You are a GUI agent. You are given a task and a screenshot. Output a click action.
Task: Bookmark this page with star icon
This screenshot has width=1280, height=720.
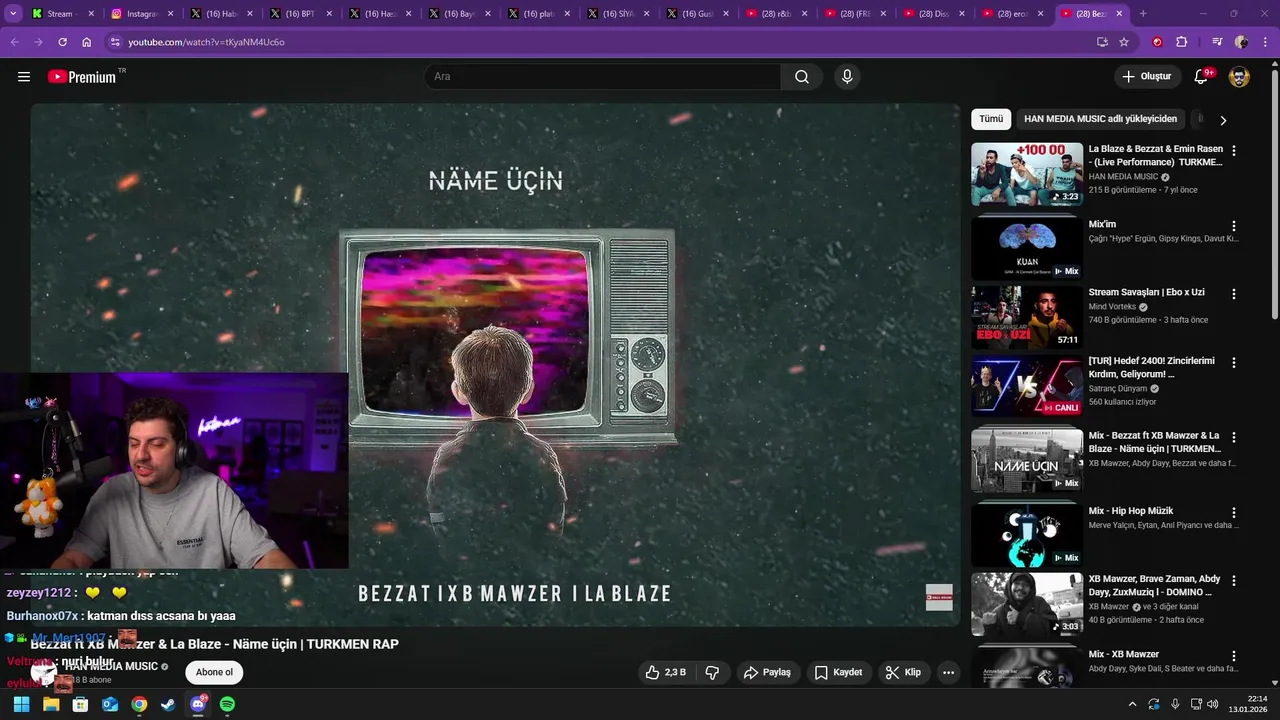point(1124,42)
